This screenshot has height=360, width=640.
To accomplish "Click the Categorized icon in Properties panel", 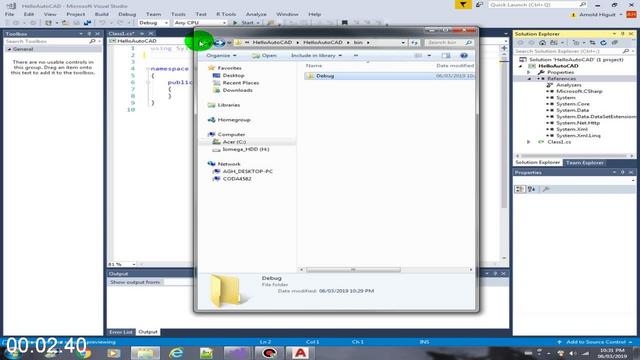I will click(520, 189).
